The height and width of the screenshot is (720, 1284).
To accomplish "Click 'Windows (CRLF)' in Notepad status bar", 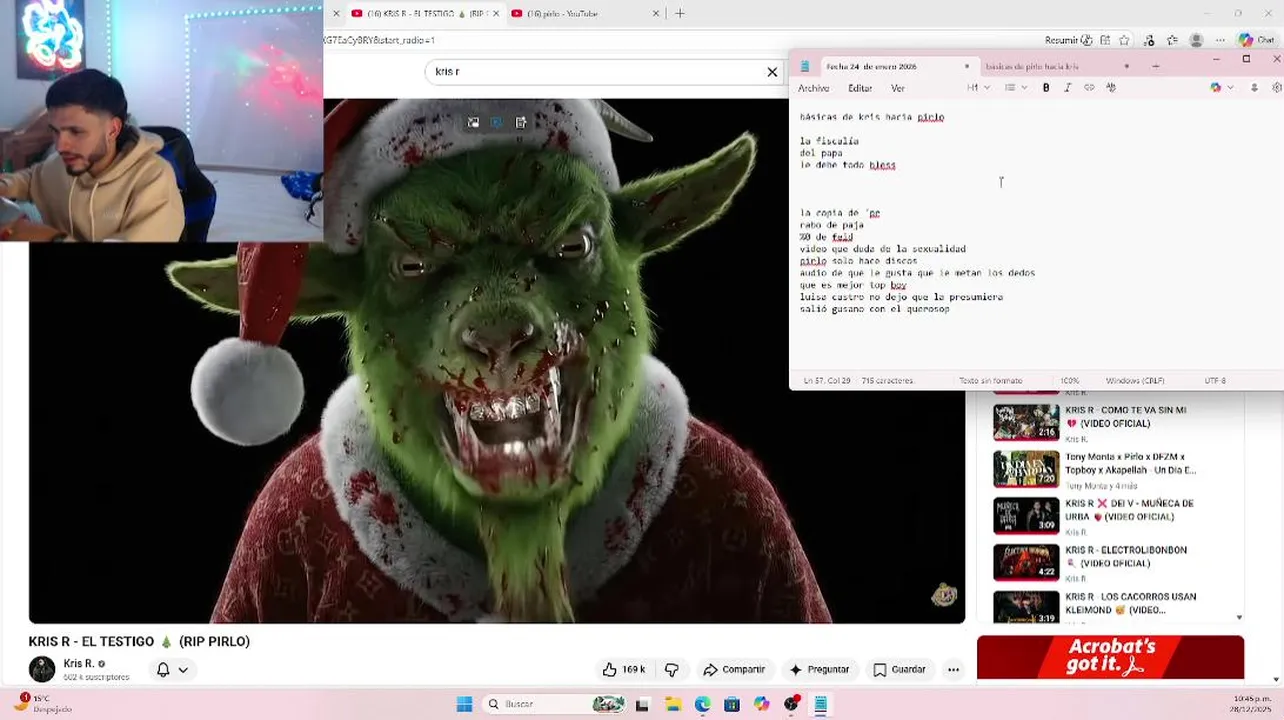I will (x=1134, y=381).
